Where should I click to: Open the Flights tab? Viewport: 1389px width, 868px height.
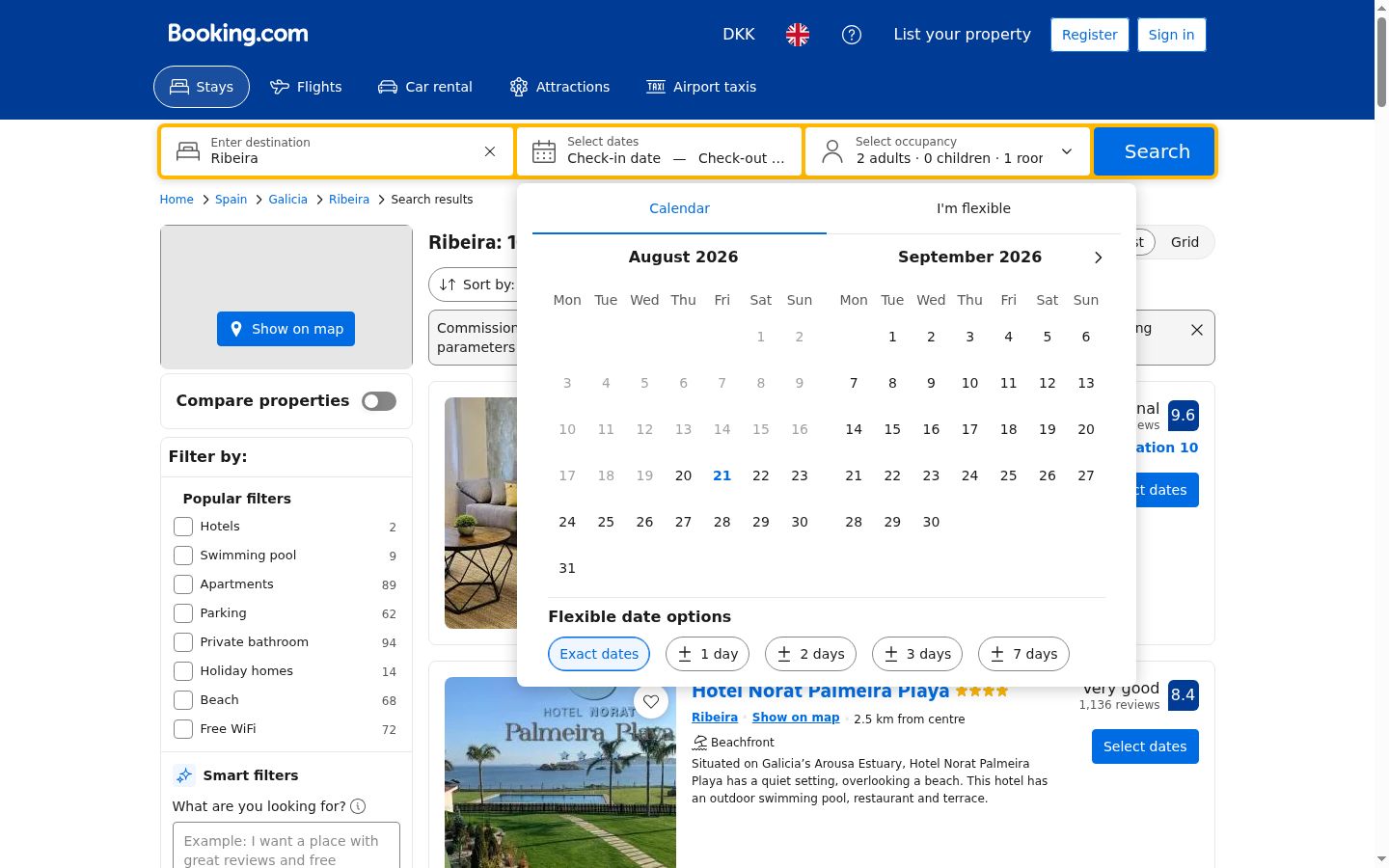[x=306, y=87]
